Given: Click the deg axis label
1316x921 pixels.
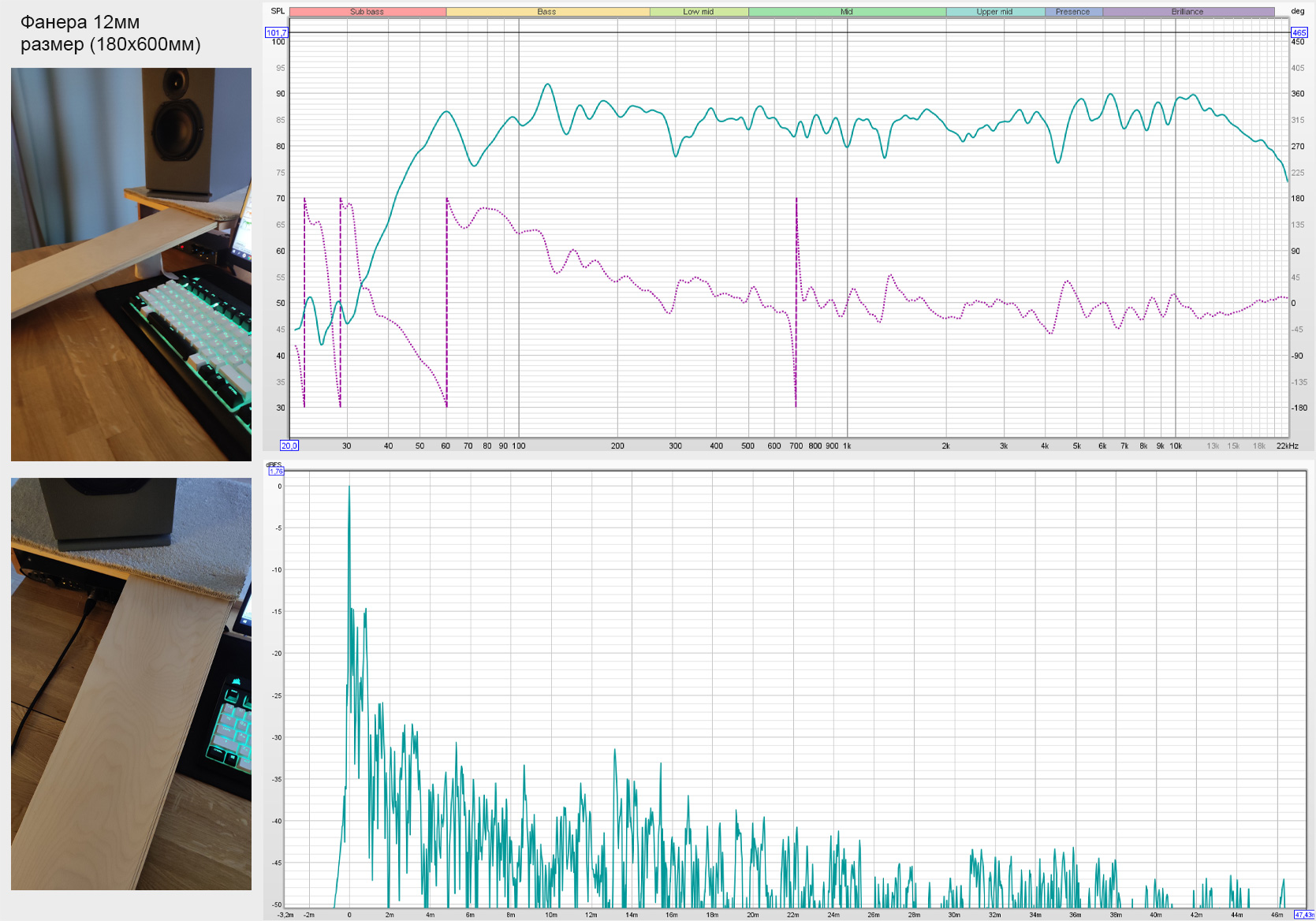Looking at the screenshot, I should [1298, 11].
